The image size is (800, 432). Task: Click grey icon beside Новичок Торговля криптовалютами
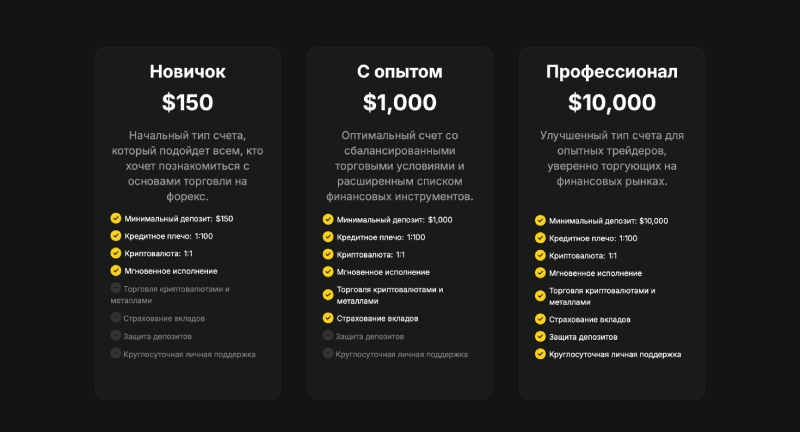point(116,288)
